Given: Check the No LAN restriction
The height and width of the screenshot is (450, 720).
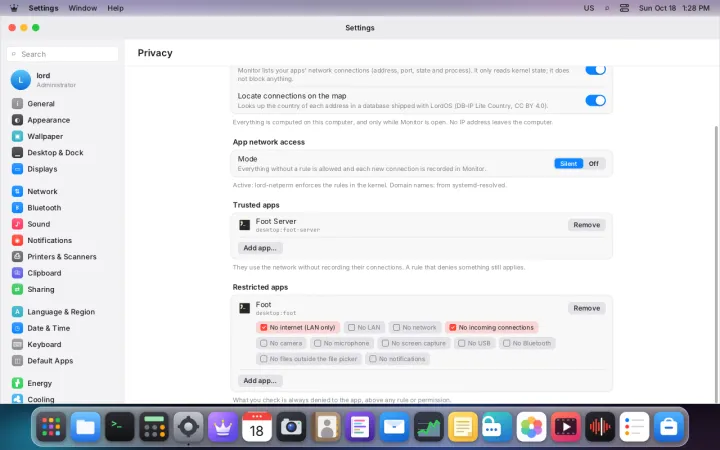Looking at the screenshot, I should [364, 327].
